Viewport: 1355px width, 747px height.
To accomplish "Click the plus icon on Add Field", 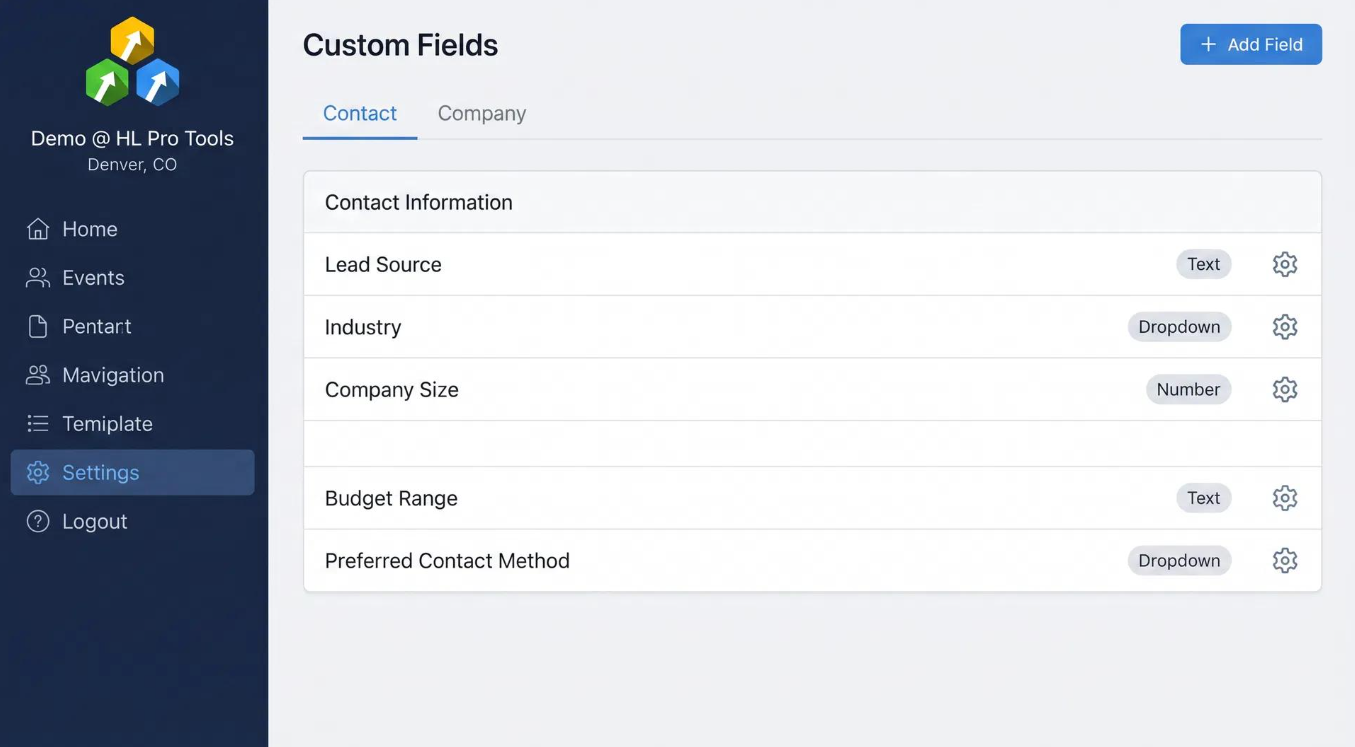I will pos(1208,44).
